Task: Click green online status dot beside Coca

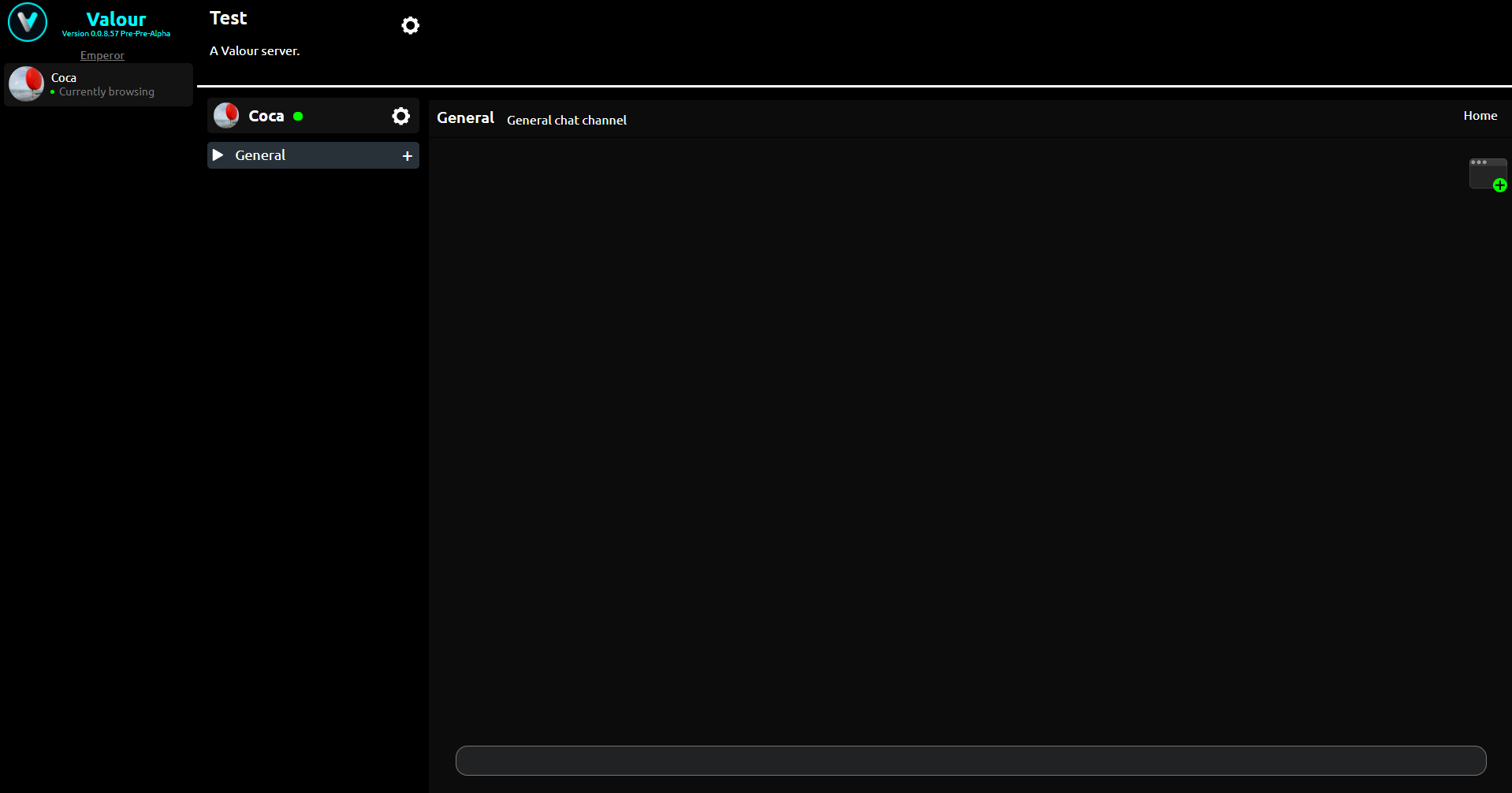Action: click(298, 117)
